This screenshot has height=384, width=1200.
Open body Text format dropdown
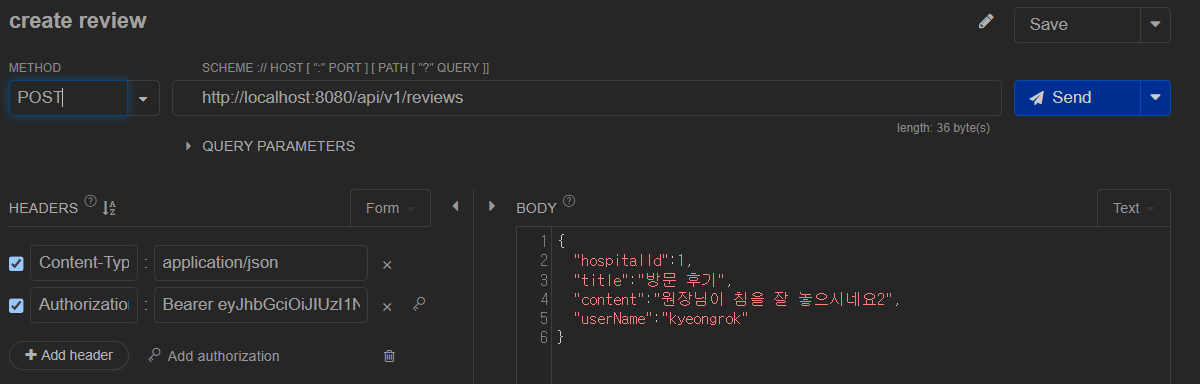(1133, 208)
